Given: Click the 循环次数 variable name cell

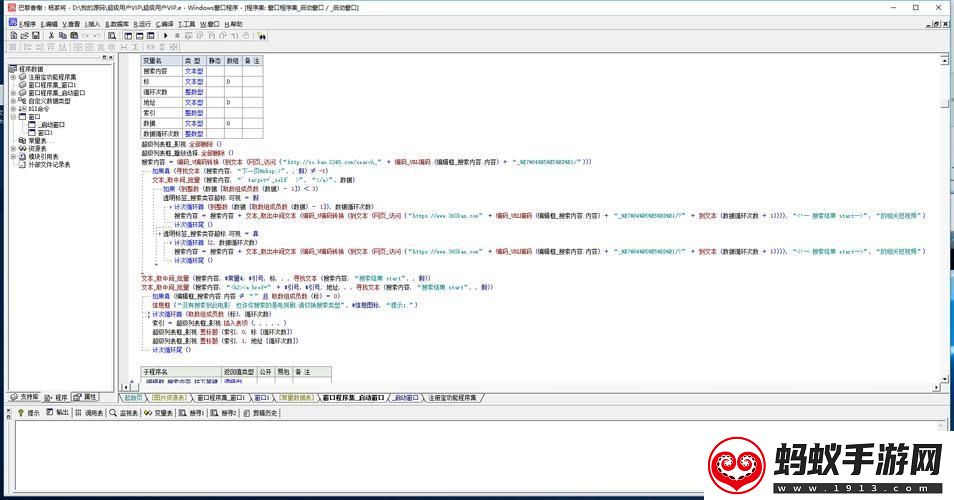Looking at the screenshot, I should pos(162,92).
